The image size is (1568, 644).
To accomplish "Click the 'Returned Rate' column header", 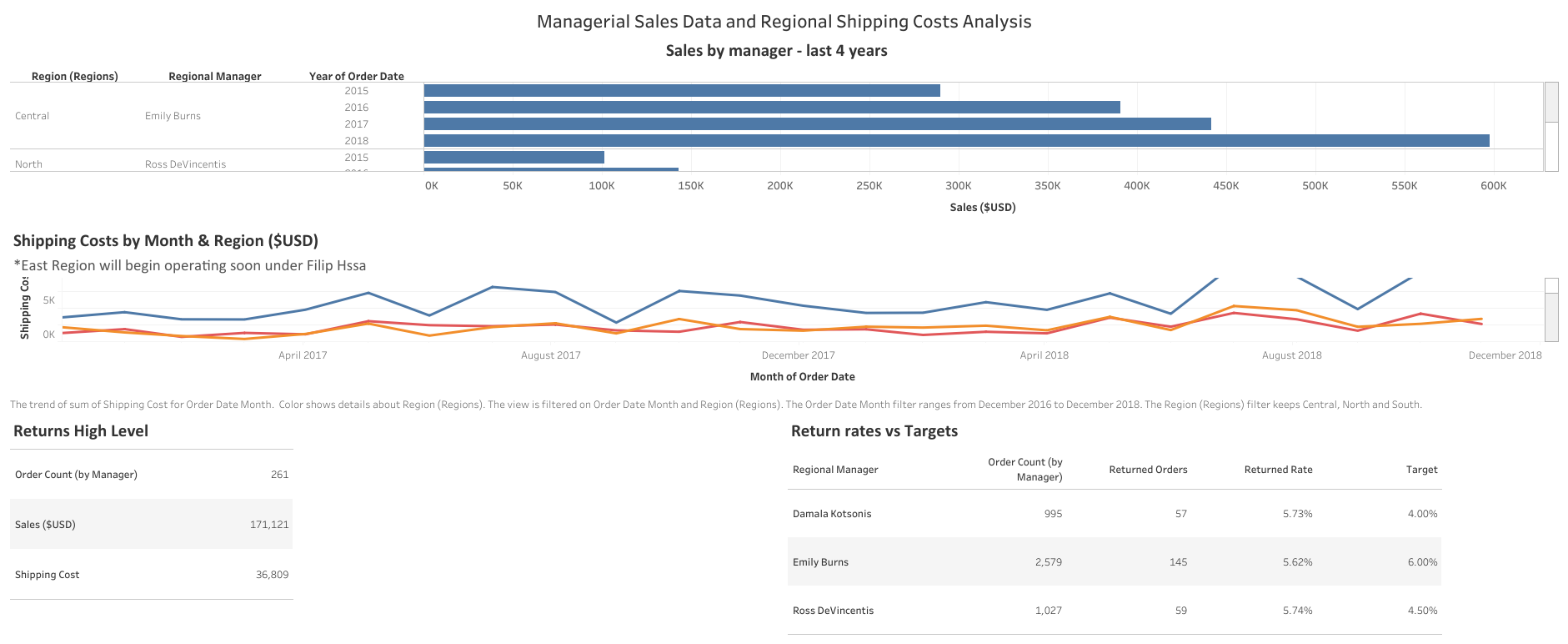I will coord(1278,470).
